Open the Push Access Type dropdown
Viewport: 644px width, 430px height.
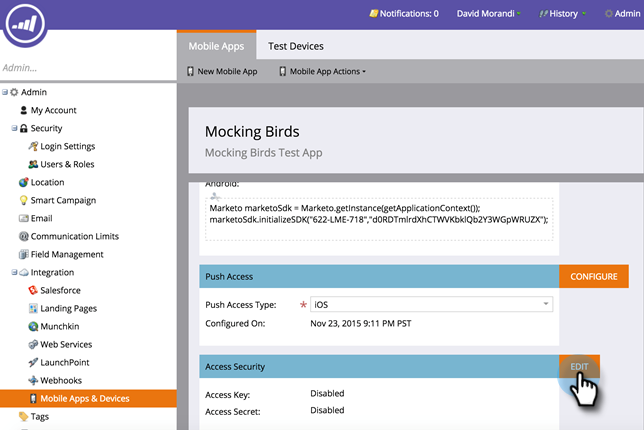546,304
